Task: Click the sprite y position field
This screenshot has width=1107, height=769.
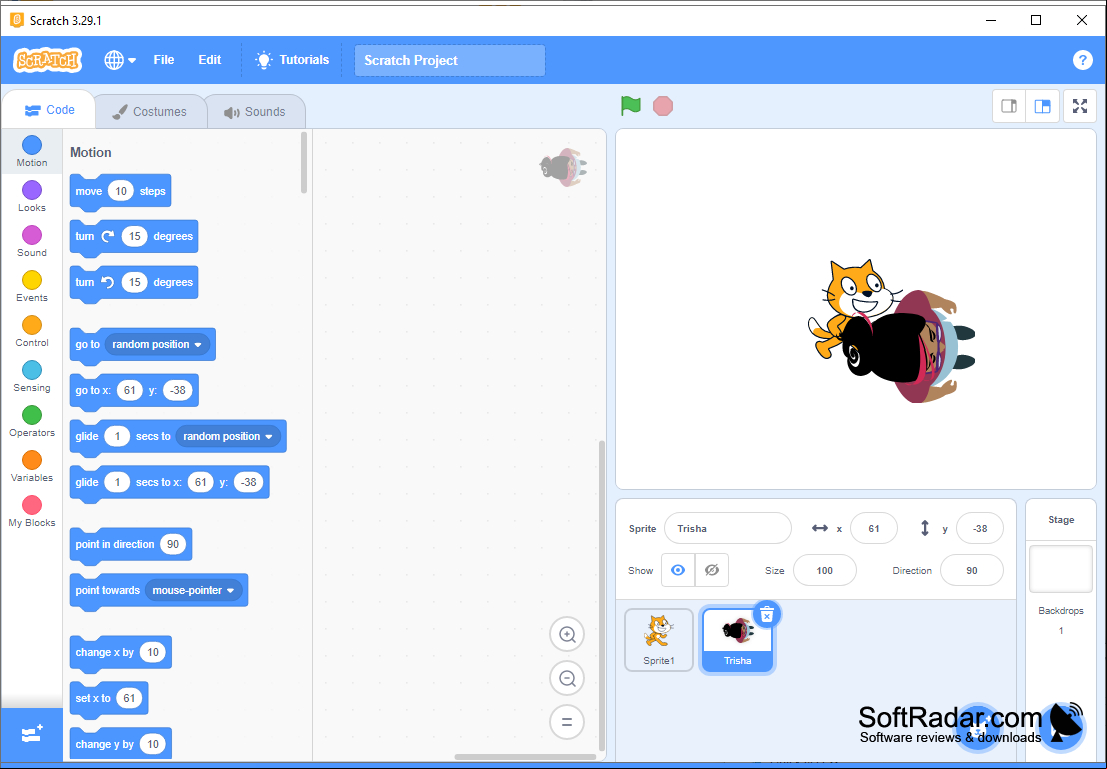Action: point(980,528)
